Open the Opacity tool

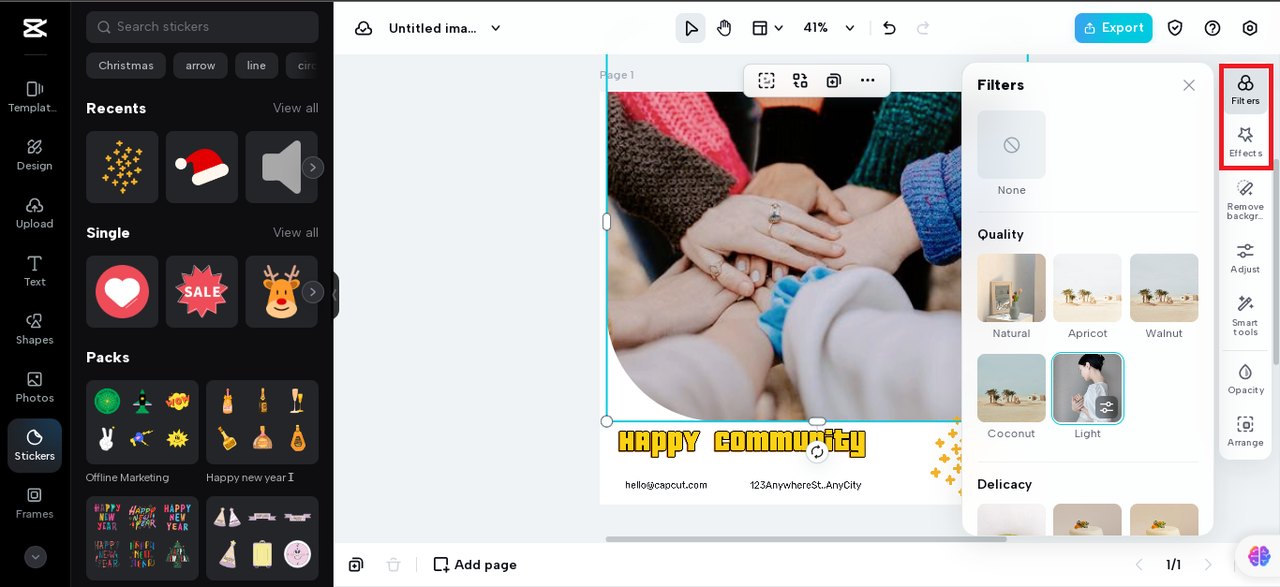tap(1245, 379)
